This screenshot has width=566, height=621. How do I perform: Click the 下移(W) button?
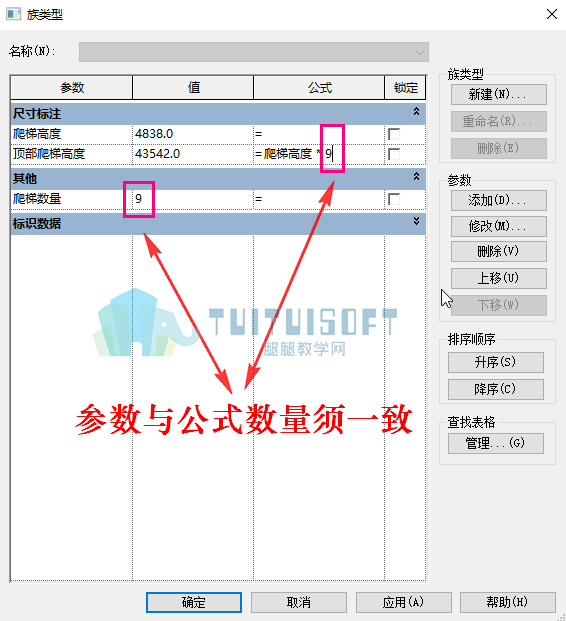click(499, 305)
